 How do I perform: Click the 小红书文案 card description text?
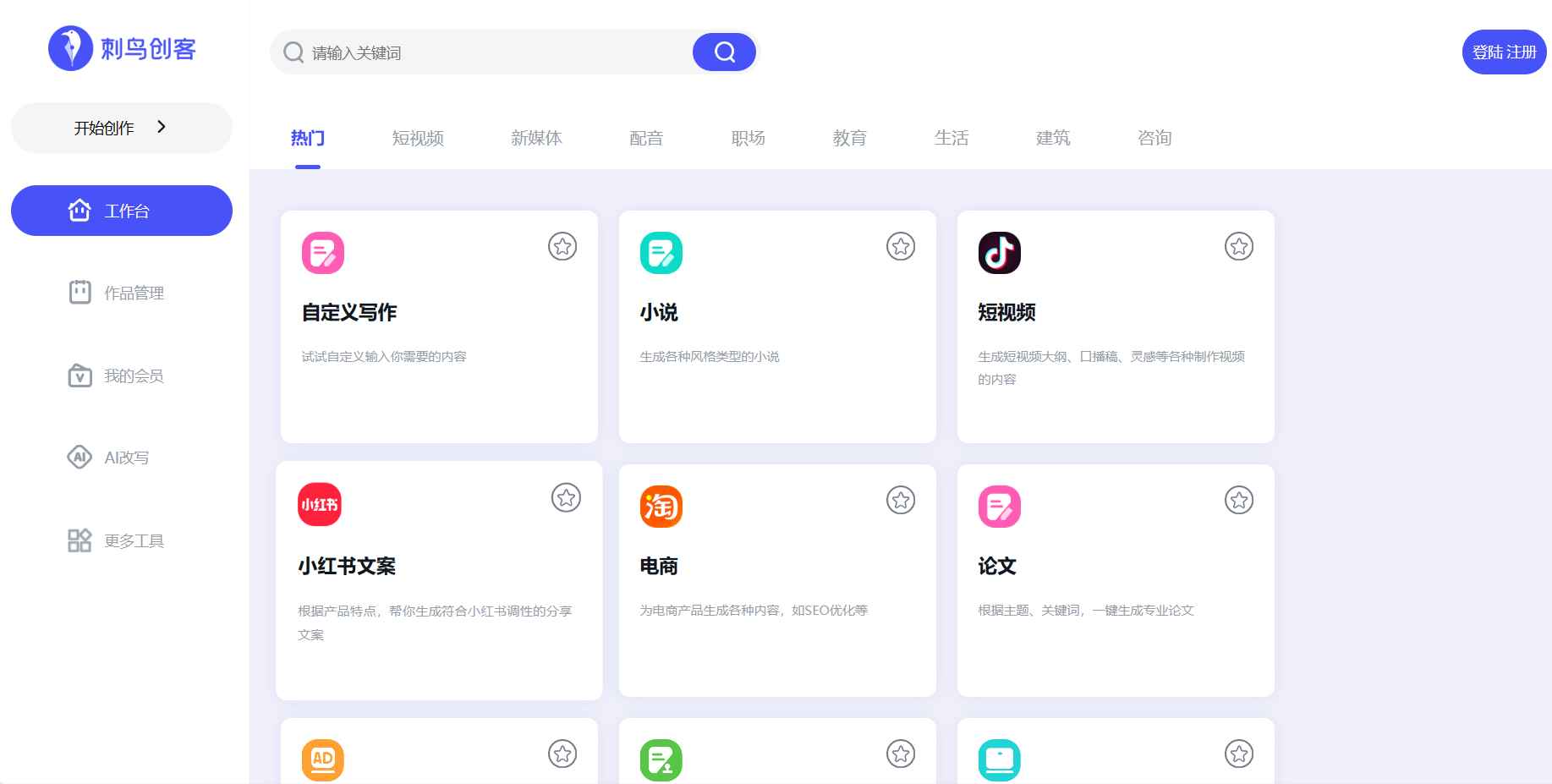[435, 622]
